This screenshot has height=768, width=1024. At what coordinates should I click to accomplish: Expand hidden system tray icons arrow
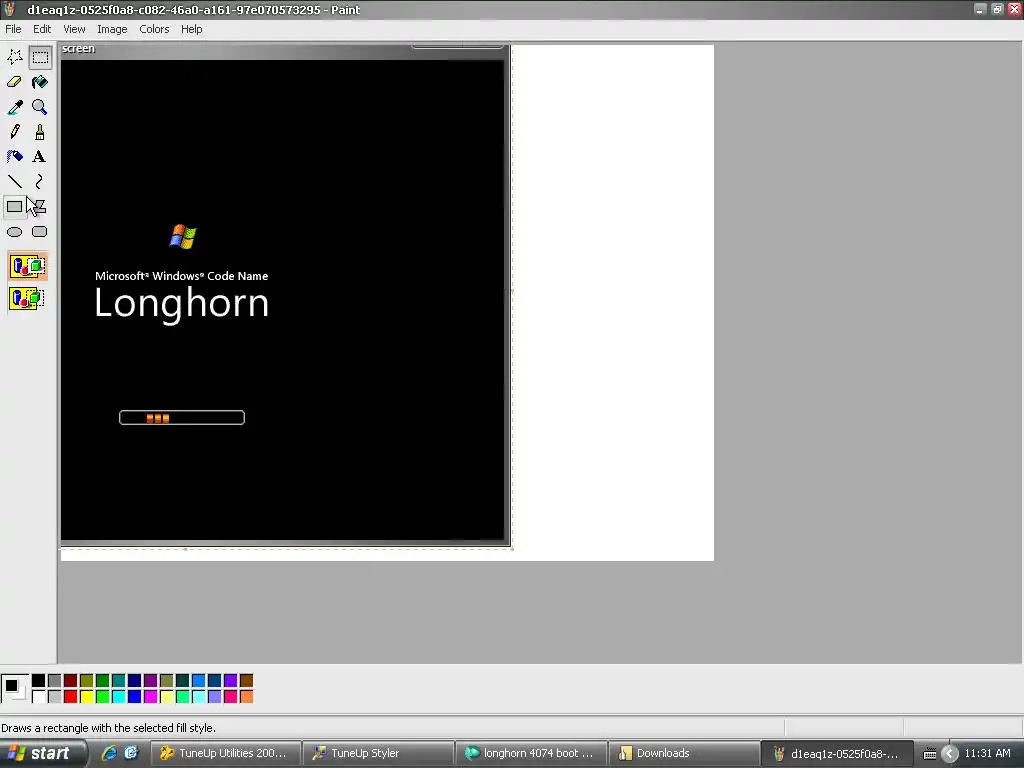(x=950, y=754)
